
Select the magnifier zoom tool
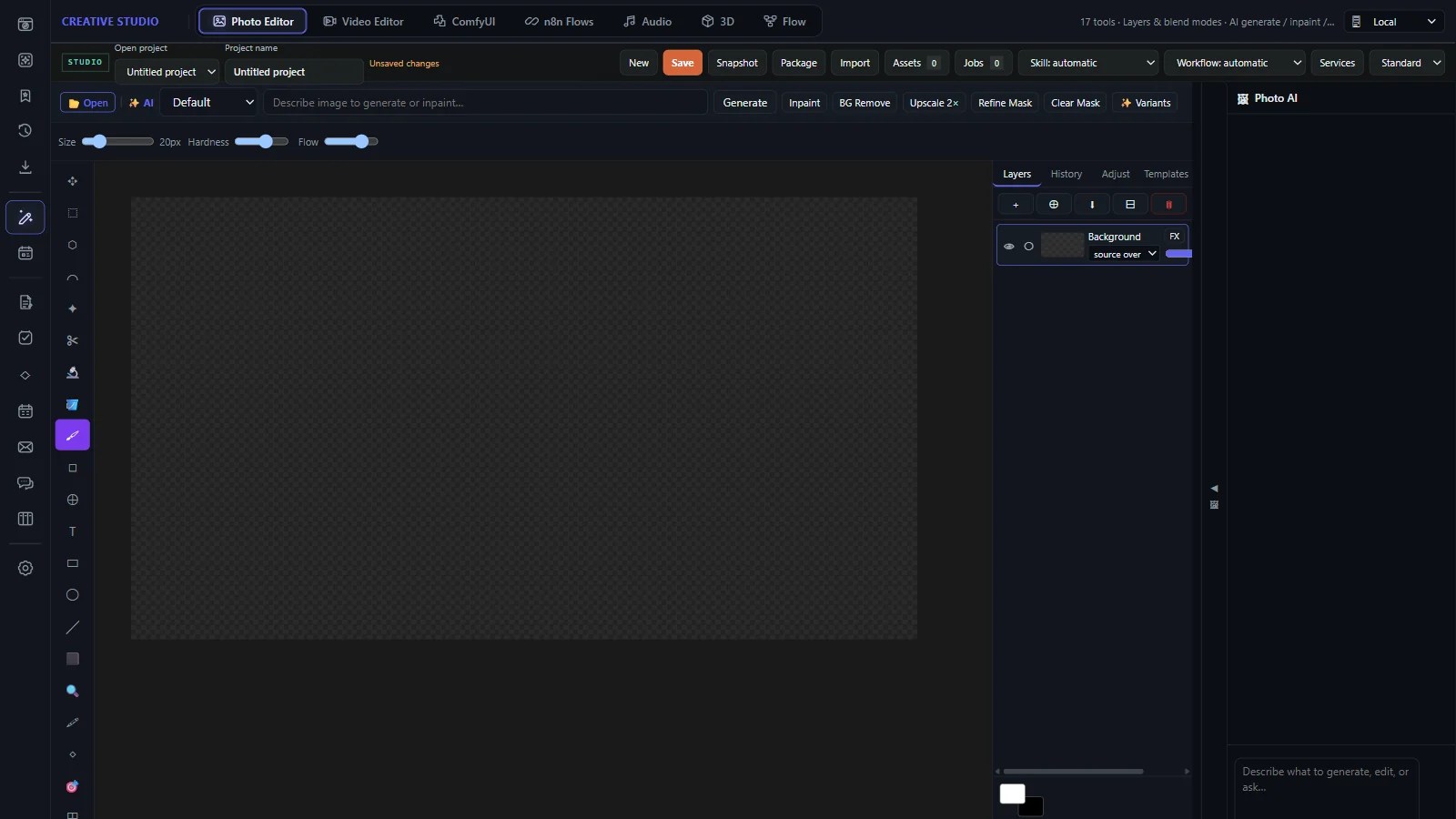click(x=73, y=691)
